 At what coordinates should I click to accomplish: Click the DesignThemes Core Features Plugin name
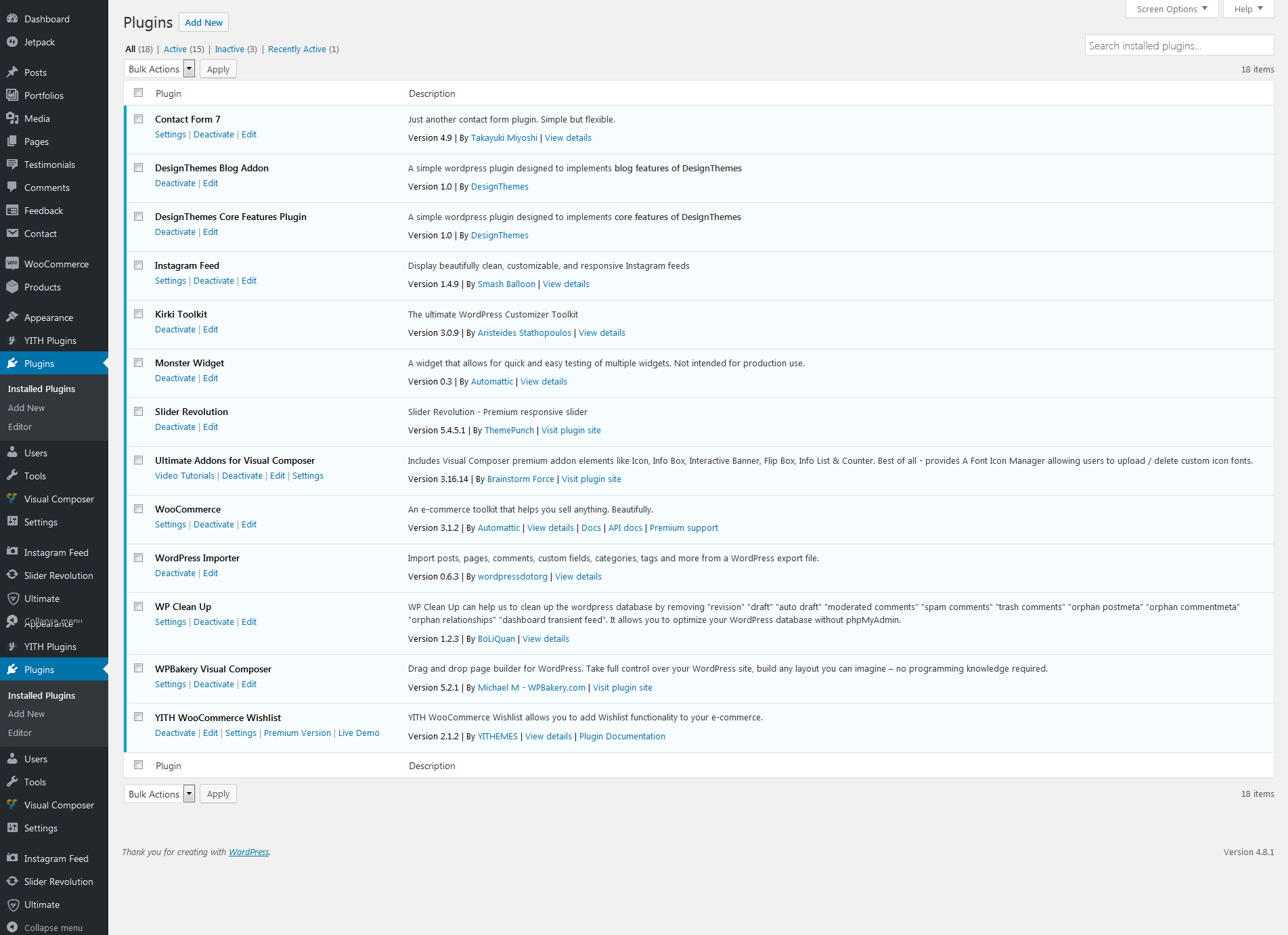(231, 217)
